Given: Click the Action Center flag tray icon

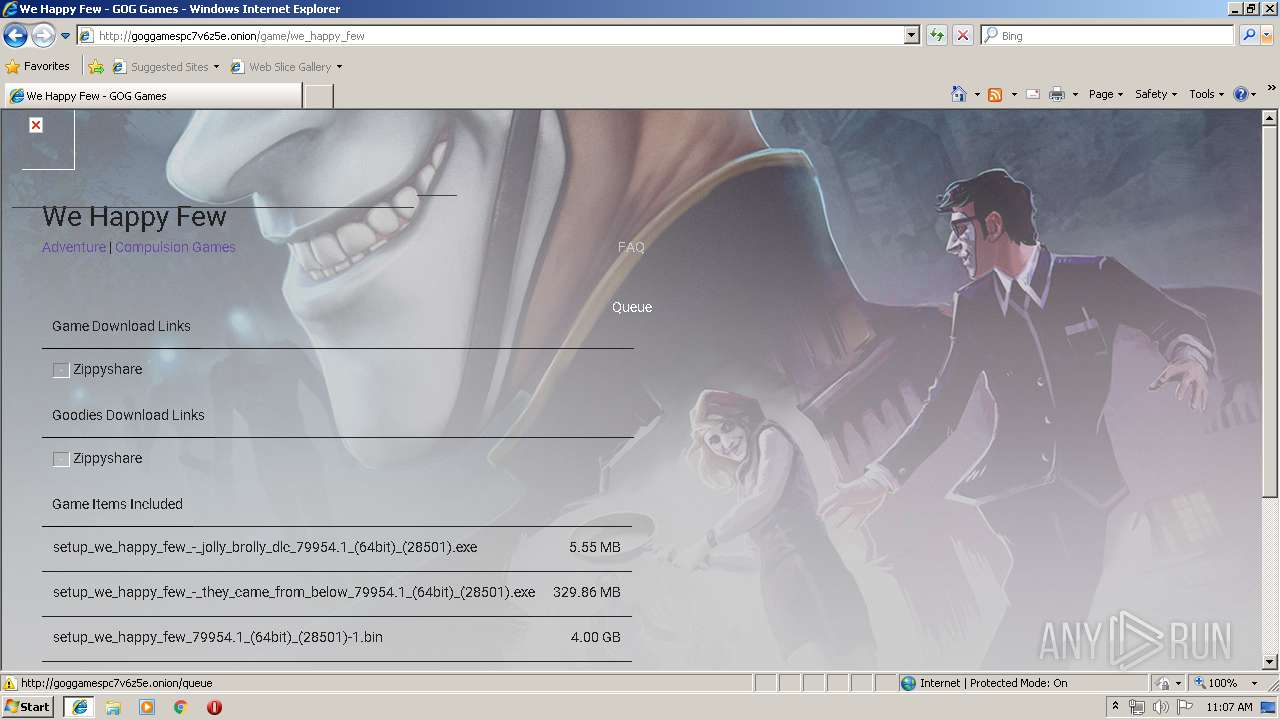Looking at the screenshot, I should click(1185, 707).
